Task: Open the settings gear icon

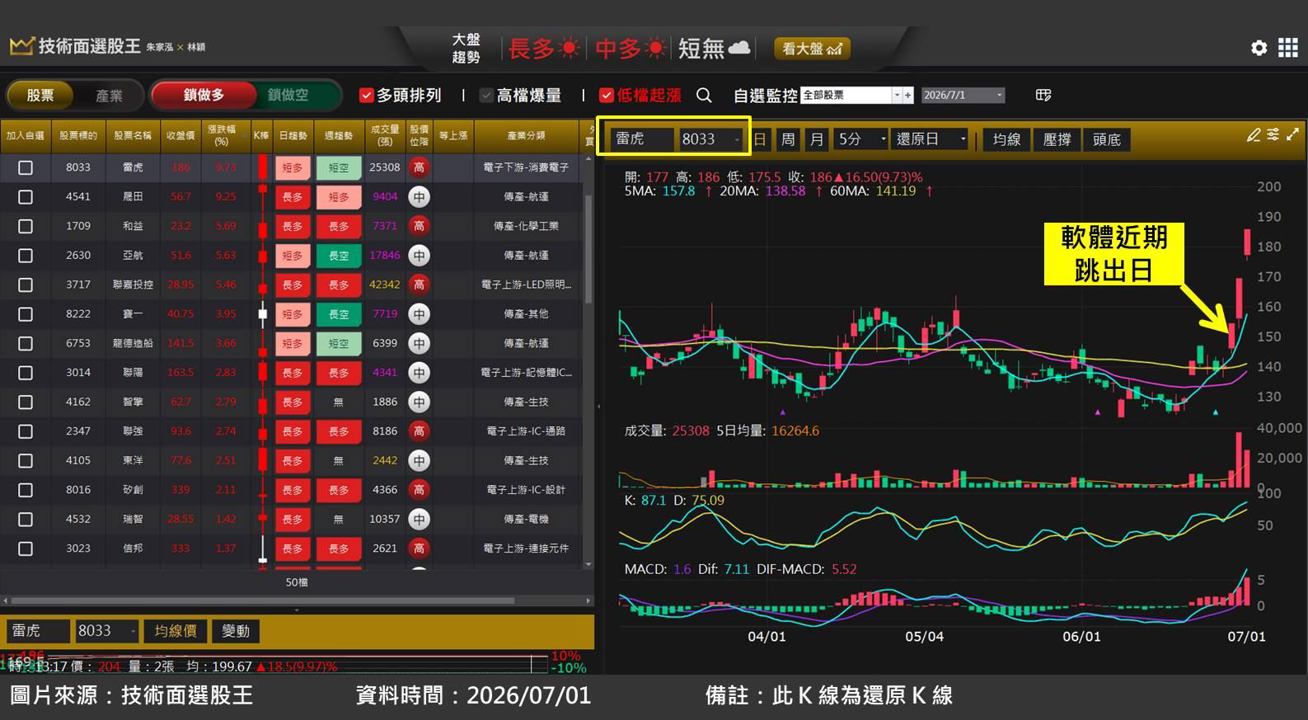Action: click(1259, 48)
